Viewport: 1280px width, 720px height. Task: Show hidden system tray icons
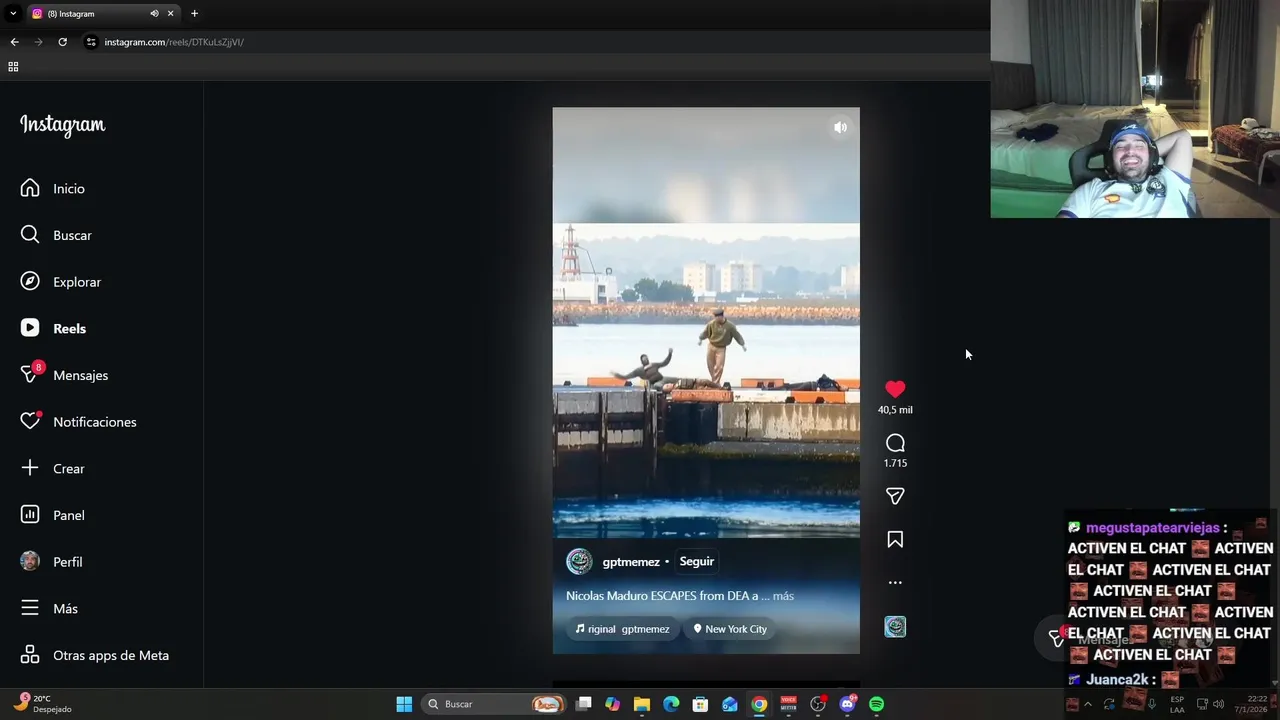point(1088,704)
